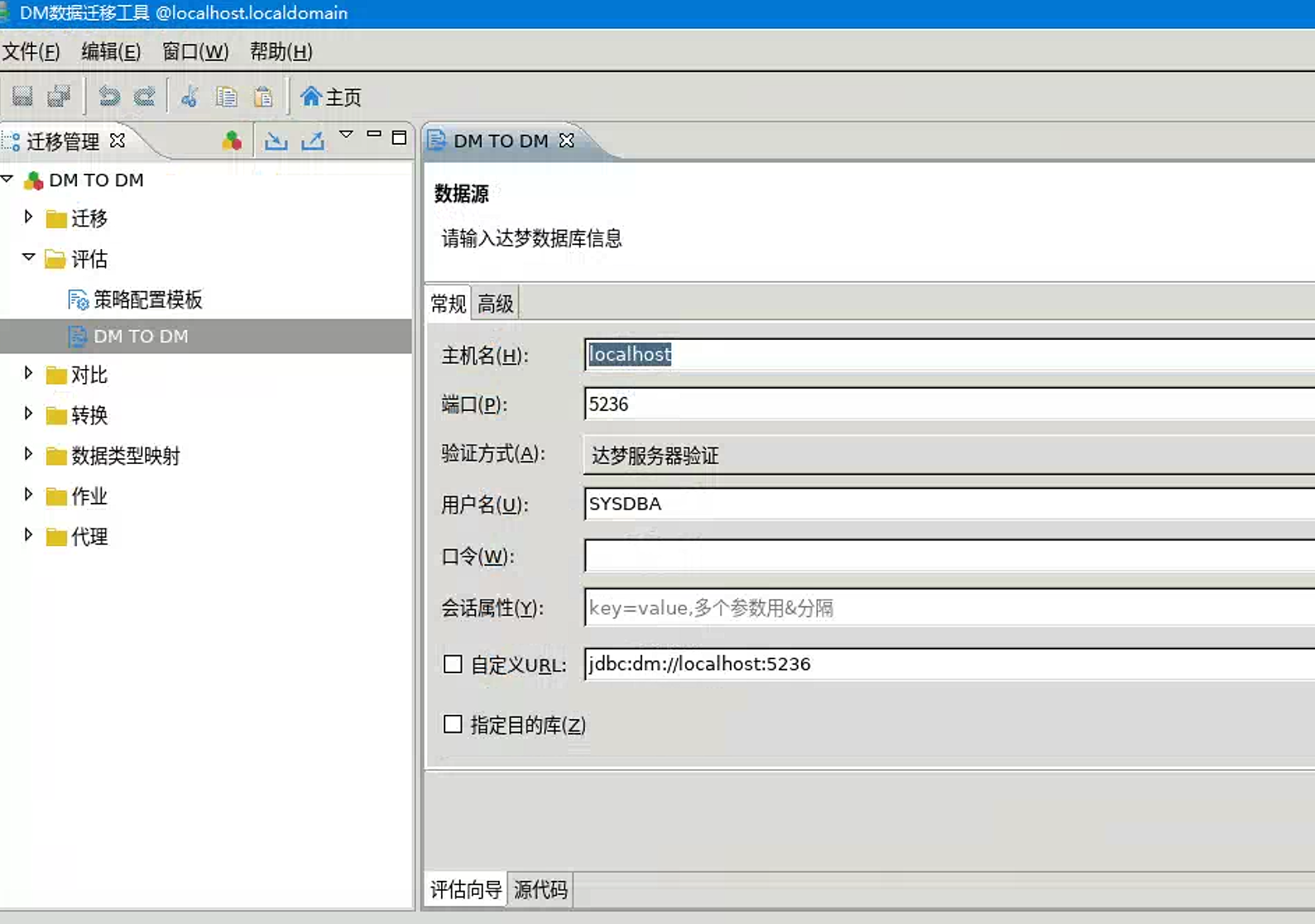1315x924 pixels.
Task: Click the jdbc URL text field
Action: tap(949, 664)
